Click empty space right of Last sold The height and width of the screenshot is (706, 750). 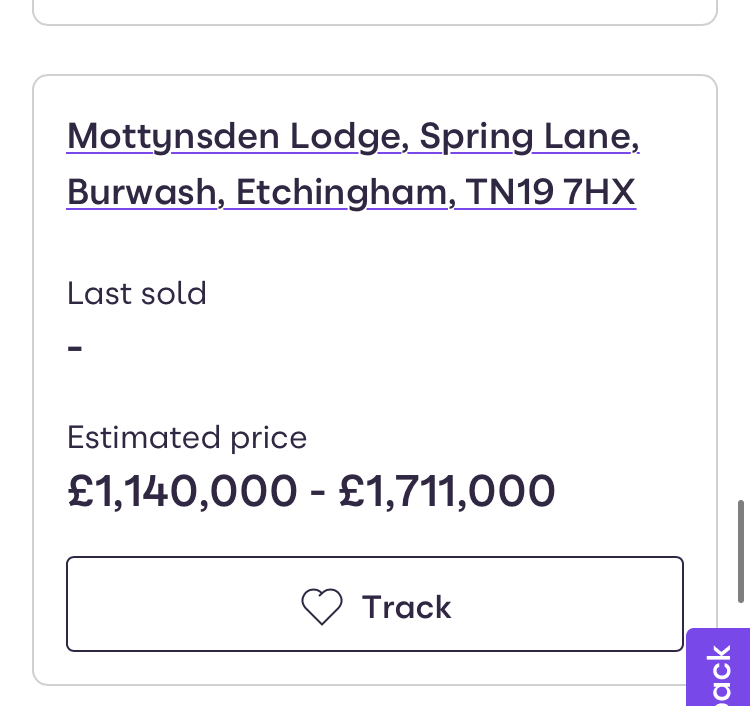point(450,293)
